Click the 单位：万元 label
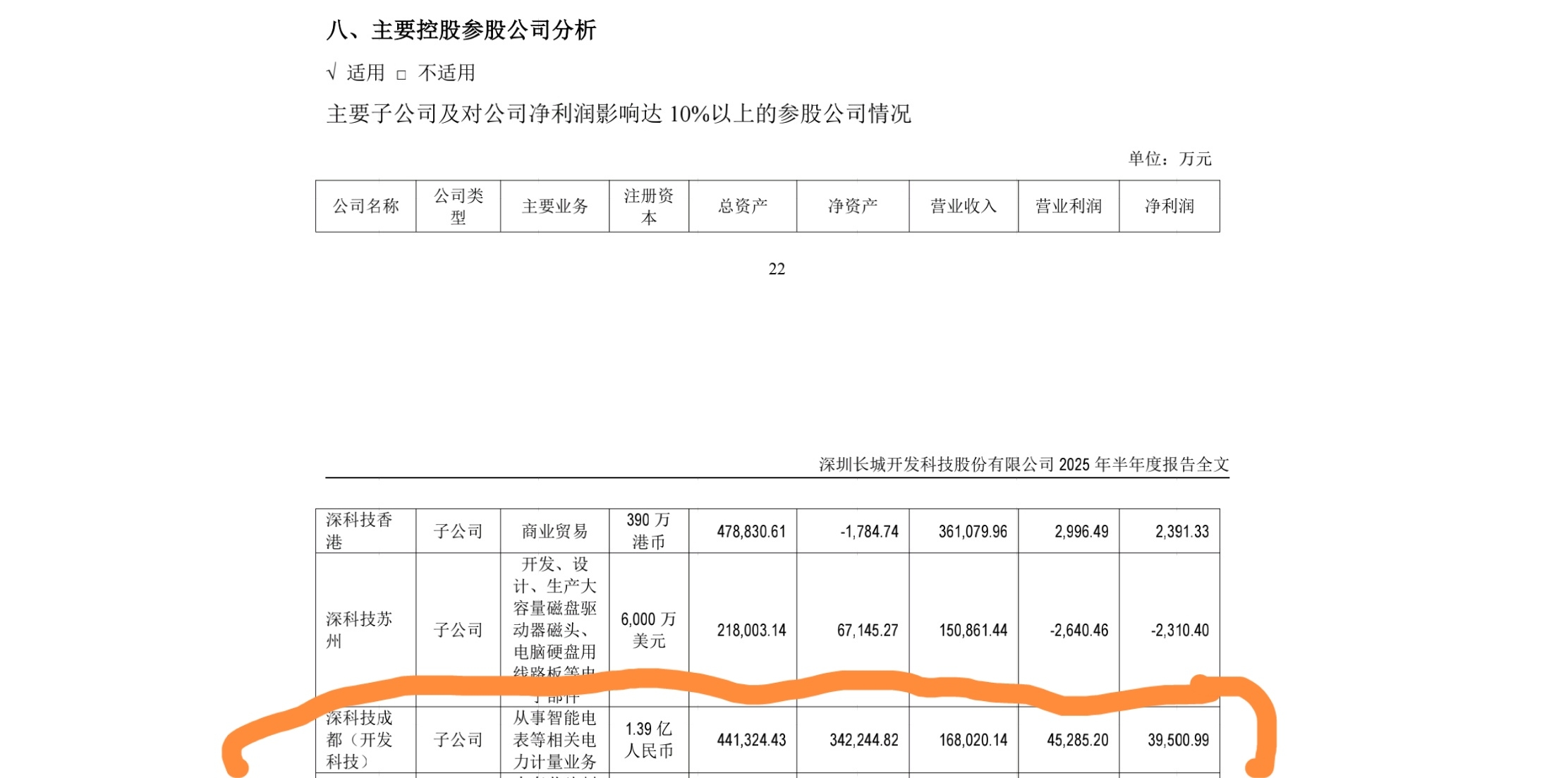 click(1169, 159)
